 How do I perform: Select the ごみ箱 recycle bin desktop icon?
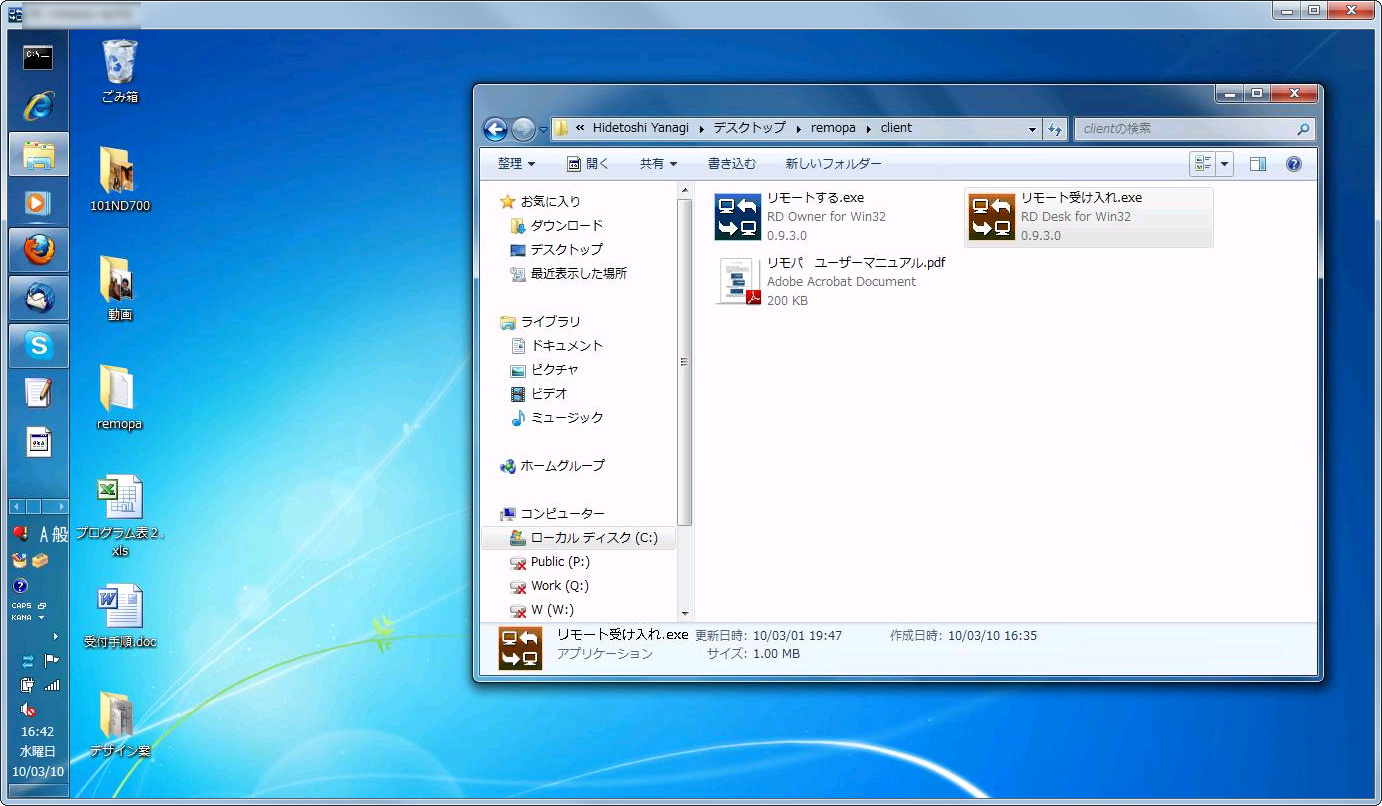(119, 71)
